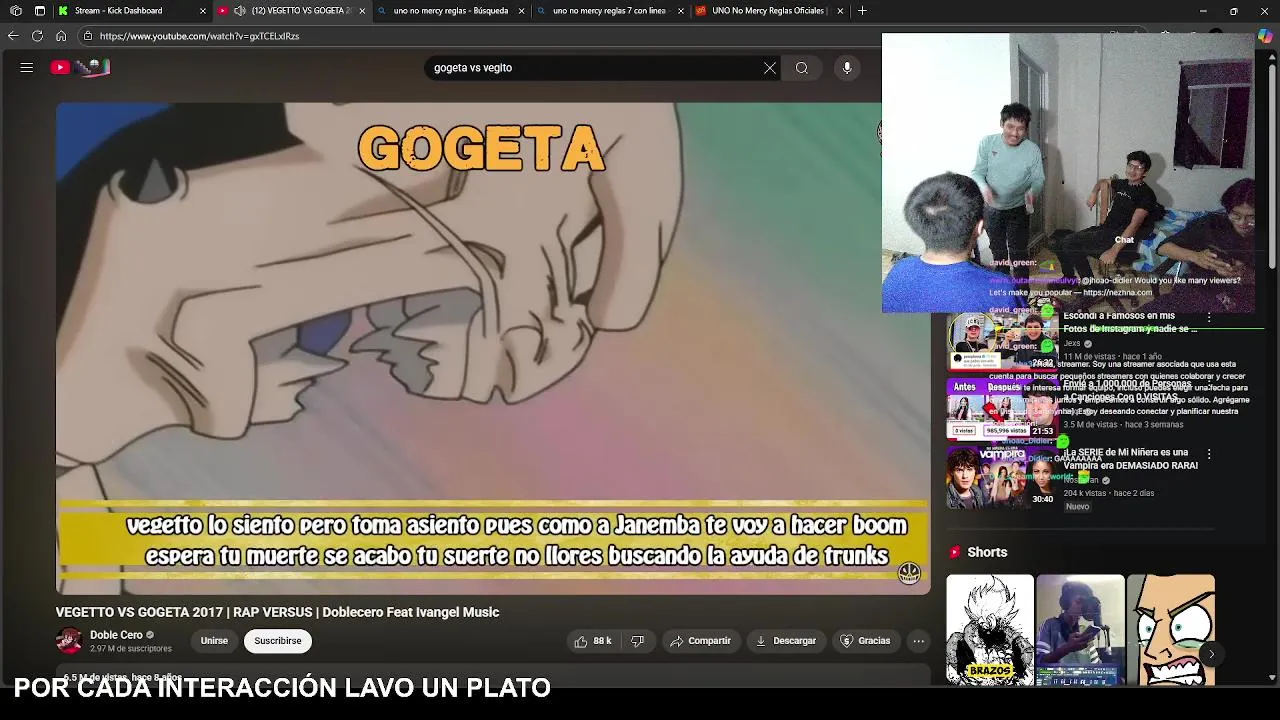The height and width of the screenshot is (720, 1280).
Task: Open the browser home page
Action: pos(61,36)
